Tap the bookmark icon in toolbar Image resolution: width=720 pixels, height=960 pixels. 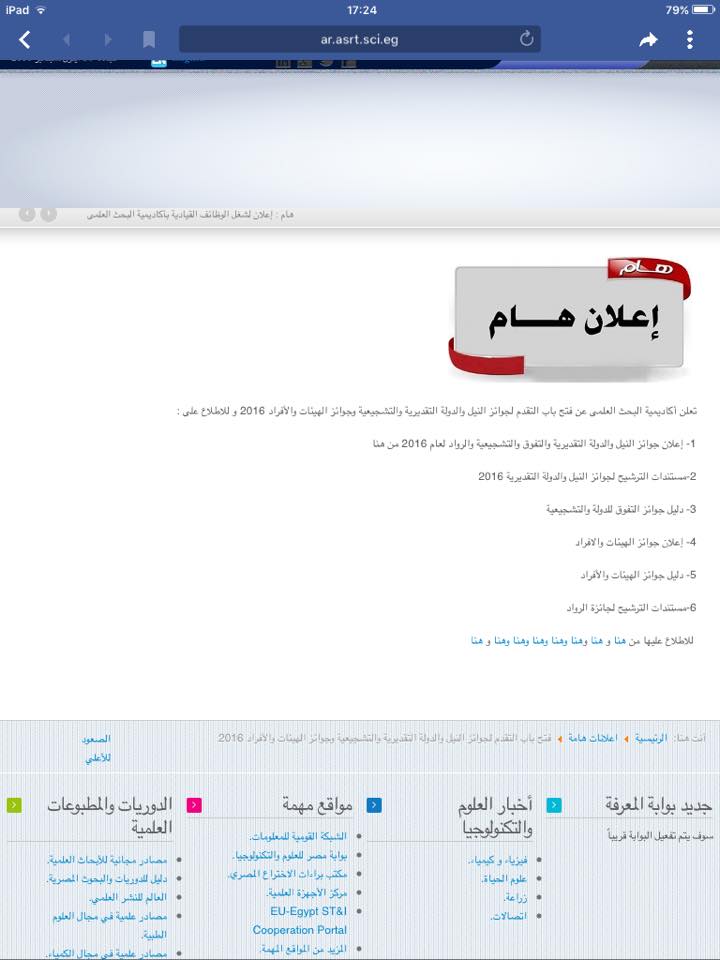pos(149,40)
